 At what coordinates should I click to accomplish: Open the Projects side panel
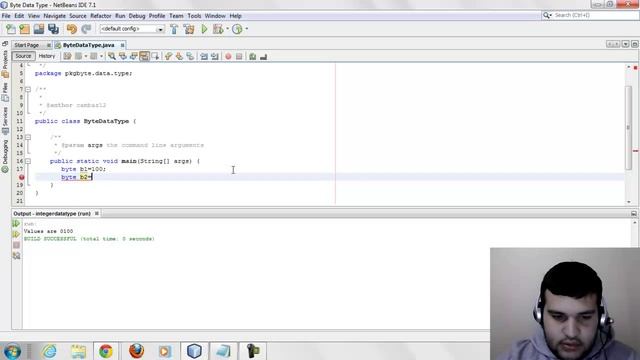tap(5, 64)
